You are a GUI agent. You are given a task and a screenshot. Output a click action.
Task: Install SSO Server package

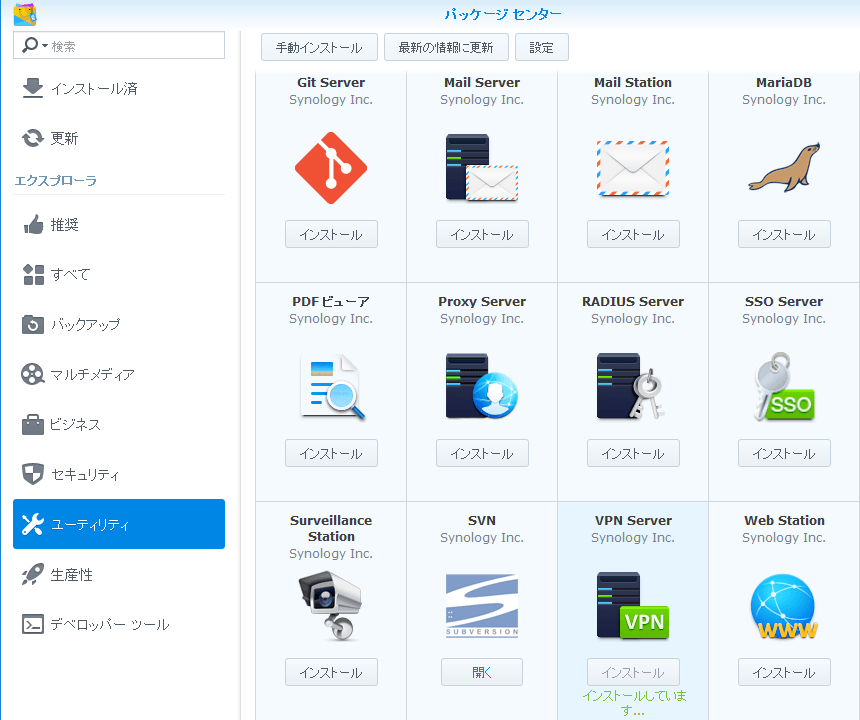pos(784,453)
